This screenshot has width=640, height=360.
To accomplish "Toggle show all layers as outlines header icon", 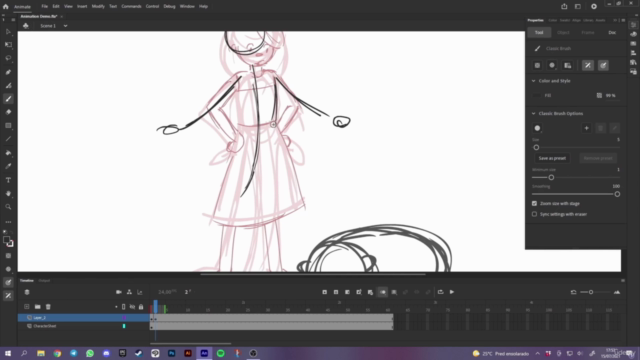I will point(124,307).
